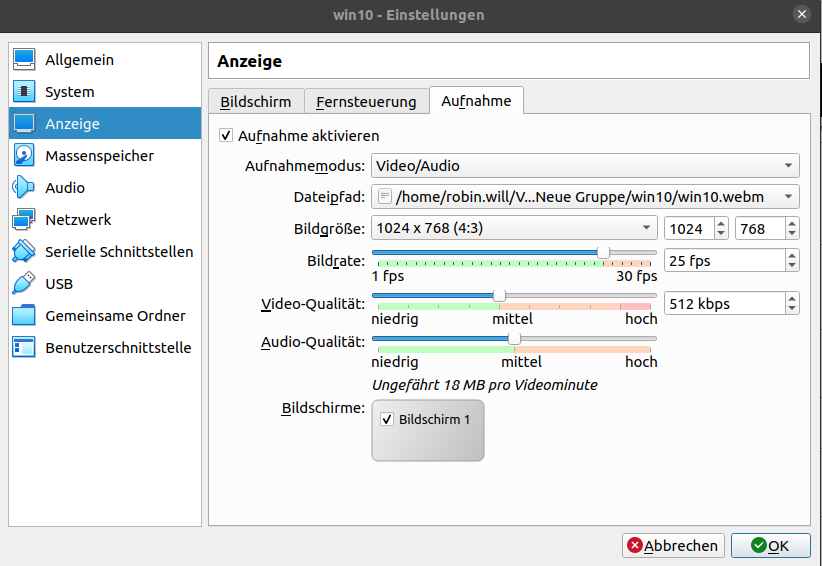
Task: Click the Gemeinsame Ordner folder icon
Action: pyautogui.click(x=24, y=316)
